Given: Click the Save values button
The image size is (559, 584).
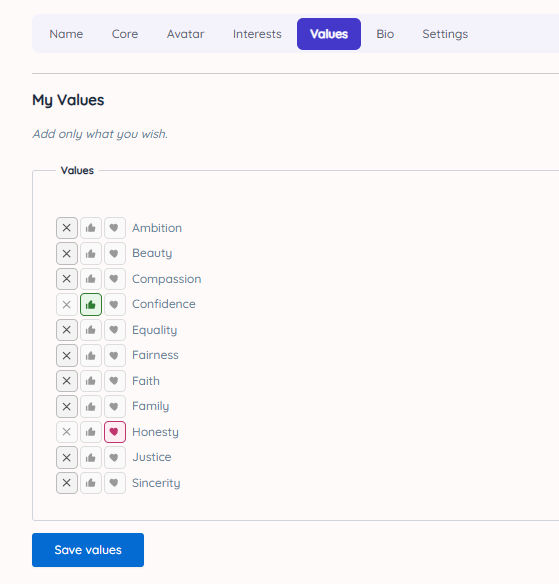Looking at the screenshot, I should 88,550.
